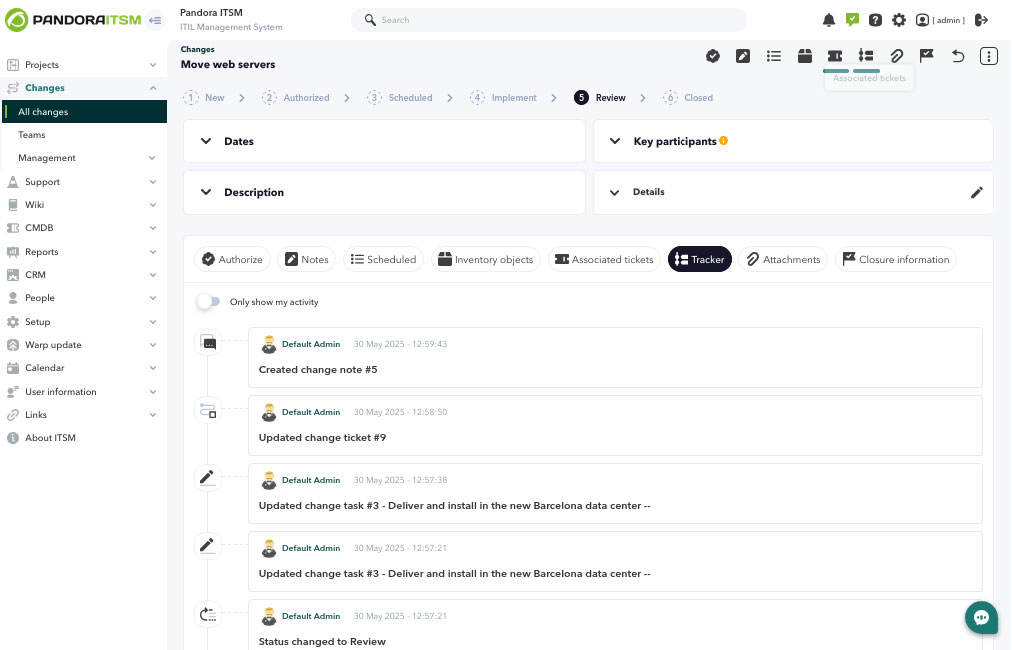Open Teams in the sidebar
The image size is (1012, 650).
[x=83, y=135]
